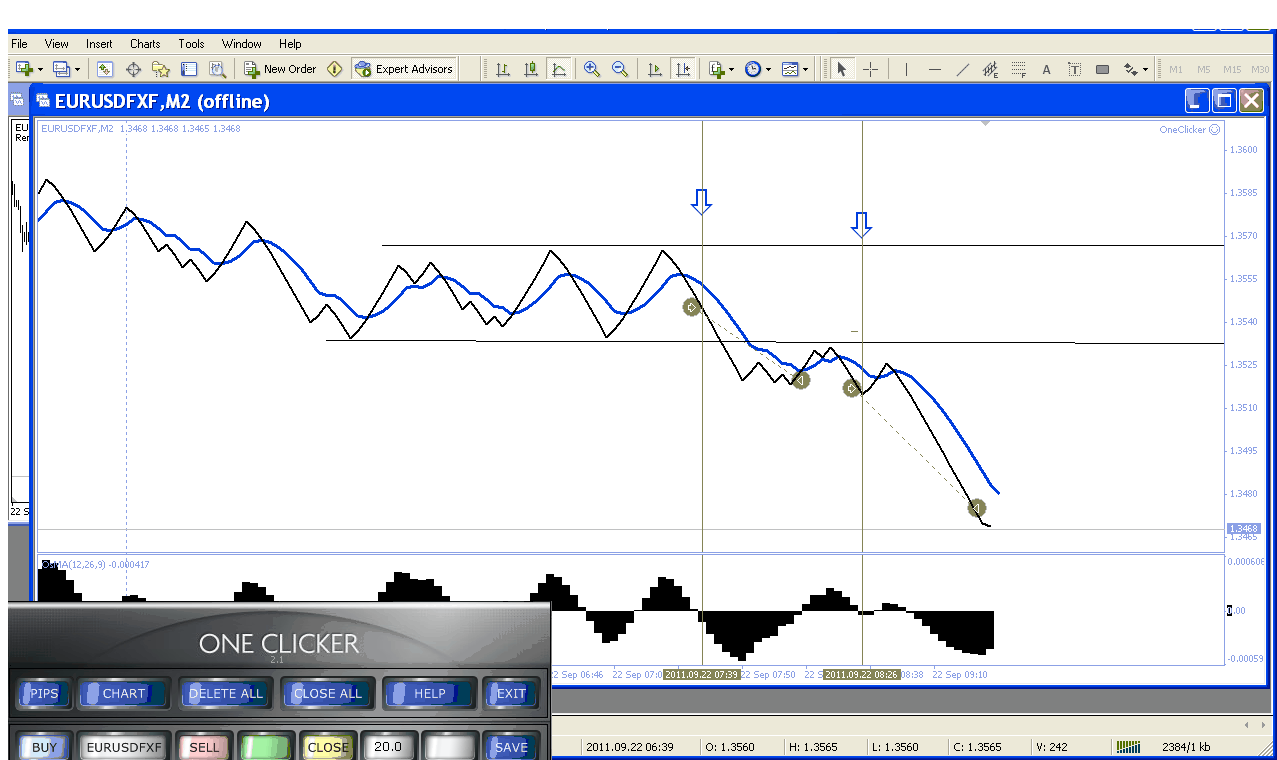
Task: Select the Fibonacci Retracement tool
Action: (1018, 69)
